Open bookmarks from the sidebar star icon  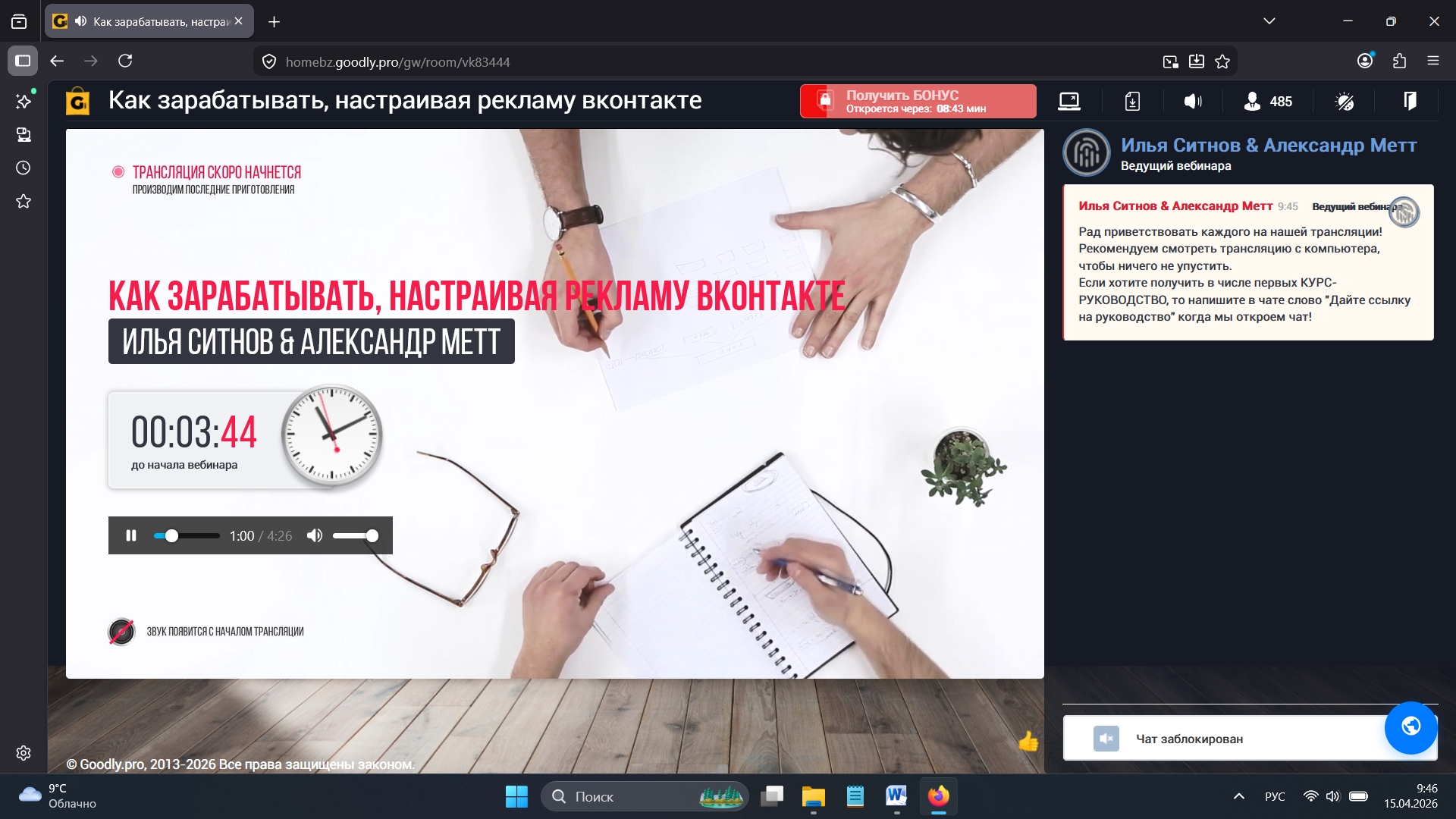(x=23, y=201)
